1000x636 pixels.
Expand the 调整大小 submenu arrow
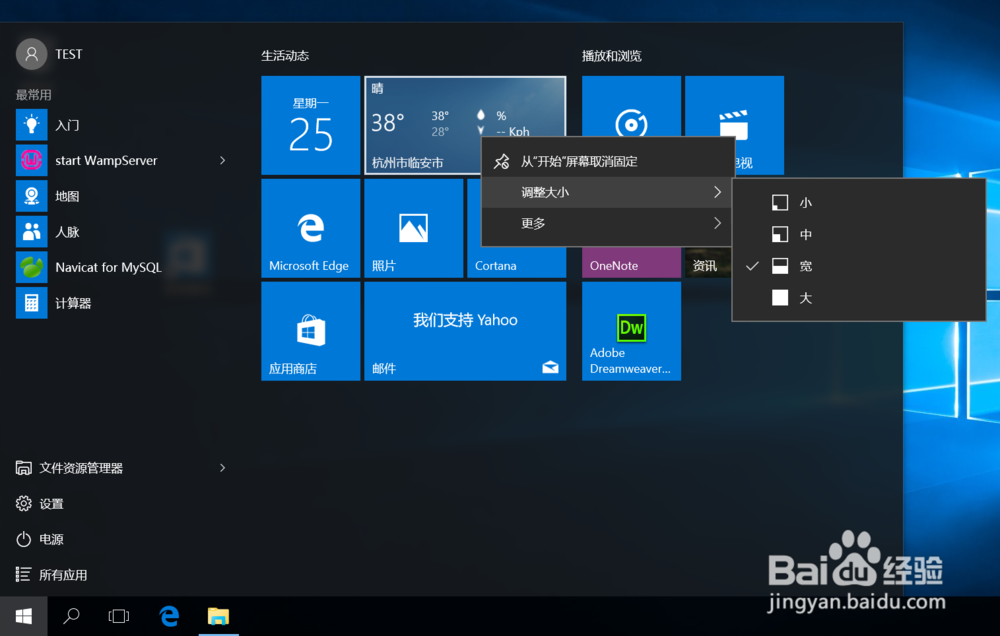pos(717,192)
